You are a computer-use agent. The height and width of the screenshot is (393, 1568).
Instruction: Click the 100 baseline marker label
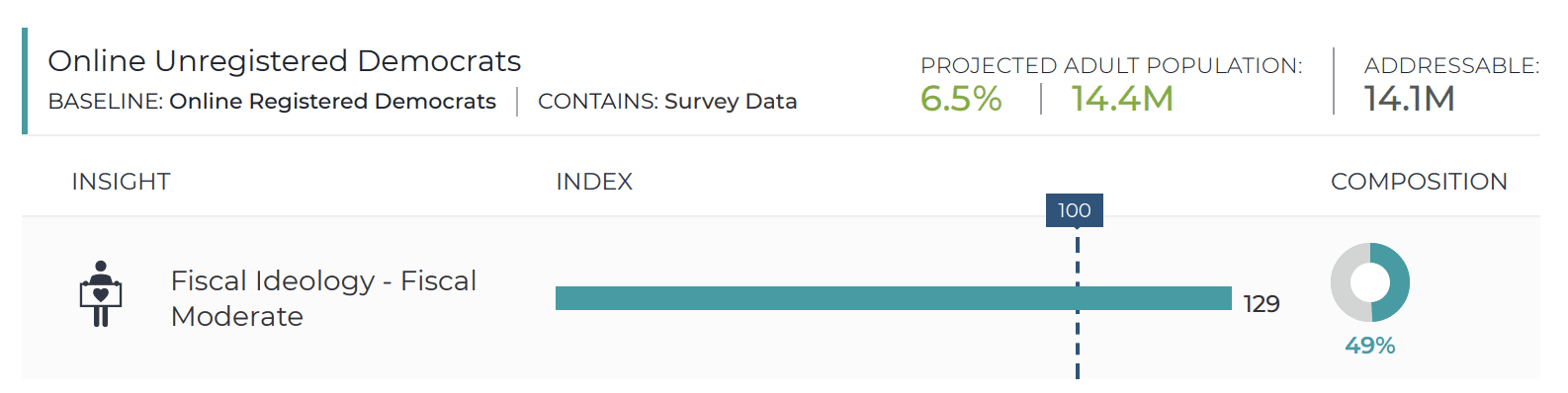pyautogui.click(x=1075, y=210)
